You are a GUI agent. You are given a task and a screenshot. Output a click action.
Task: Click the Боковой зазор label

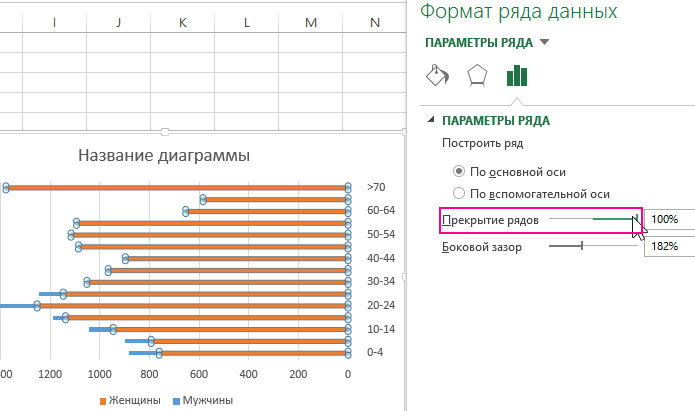(x=482, y=247)
